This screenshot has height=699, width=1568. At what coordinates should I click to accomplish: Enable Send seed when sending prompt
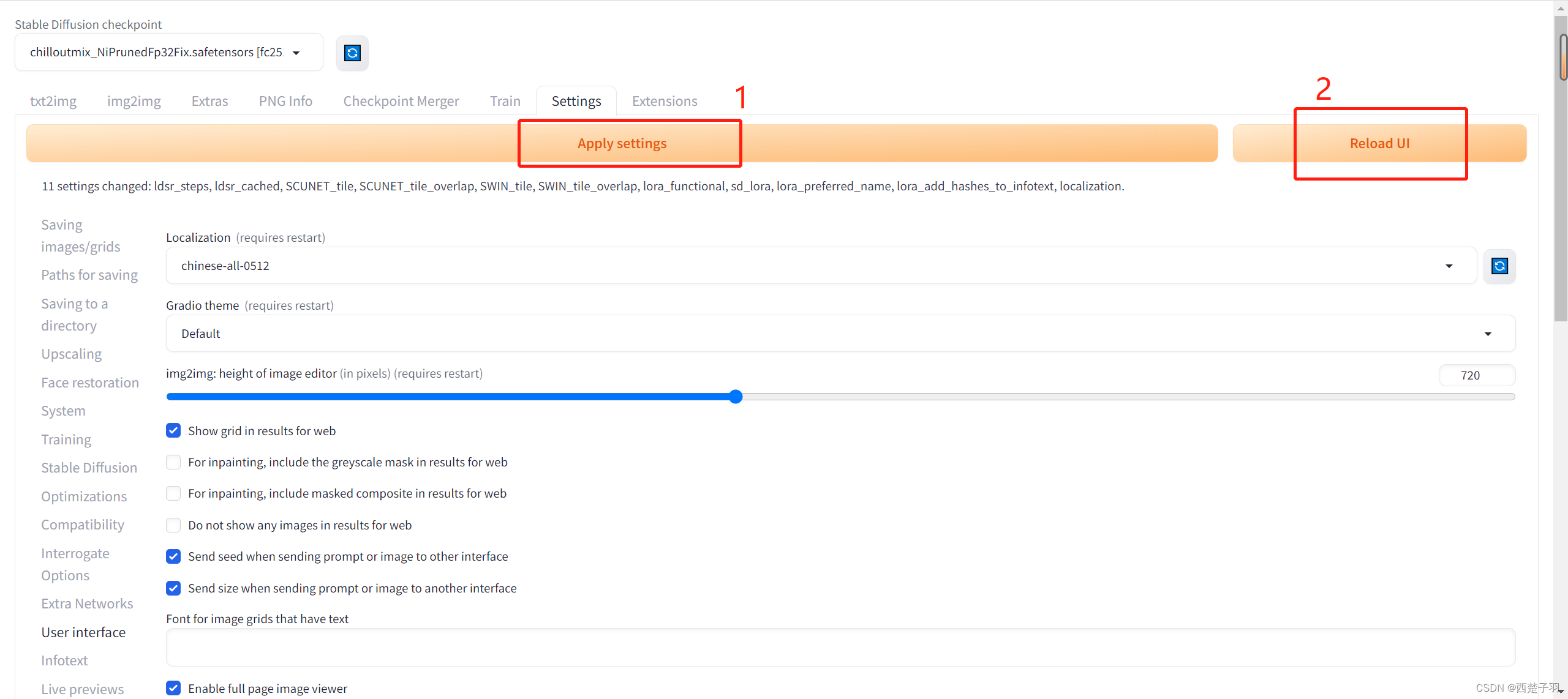[173, 556]
